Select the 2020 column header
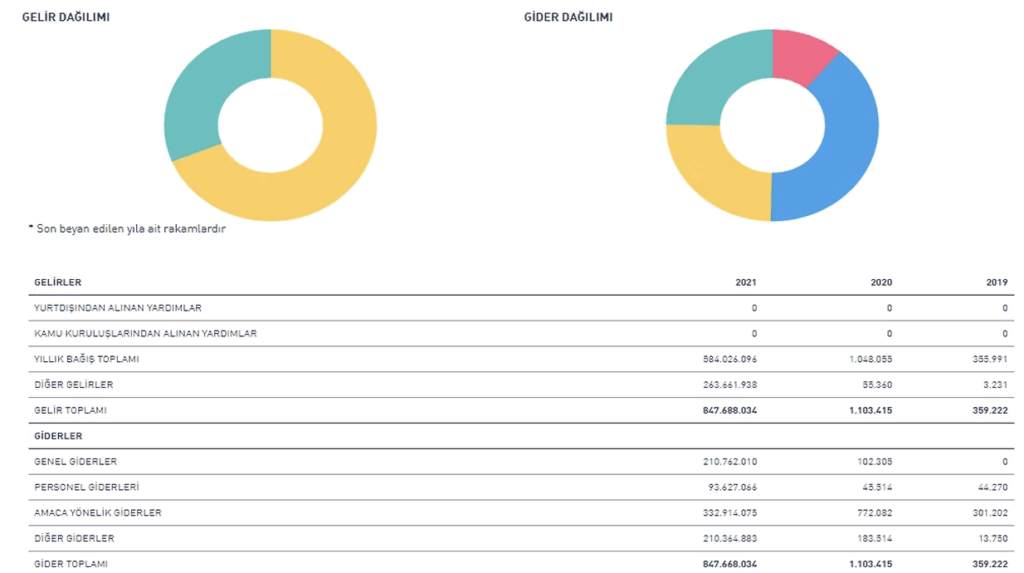Image resolution: width=1024 pixels, height=573 pixels. tap(881, 283)
